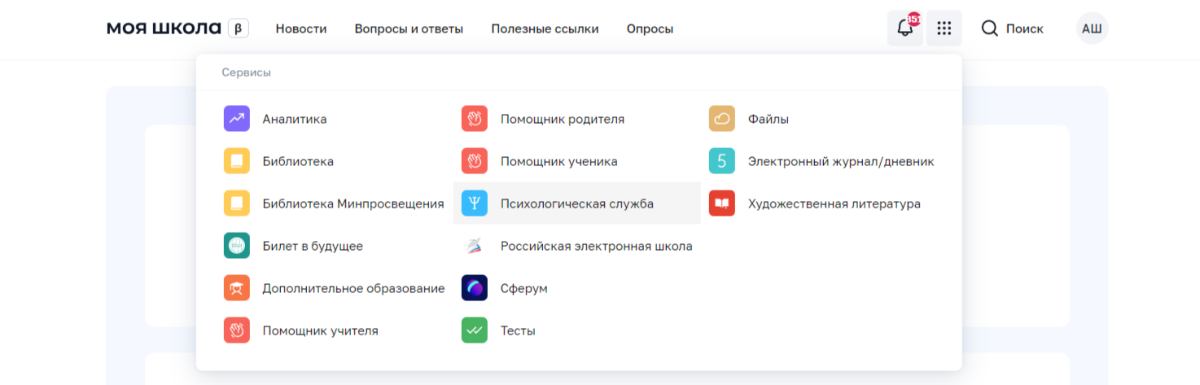Open the notifications bell
The height and width of the screenshot is (385, 1200).
pyautogui.click(x=905, y=28)
